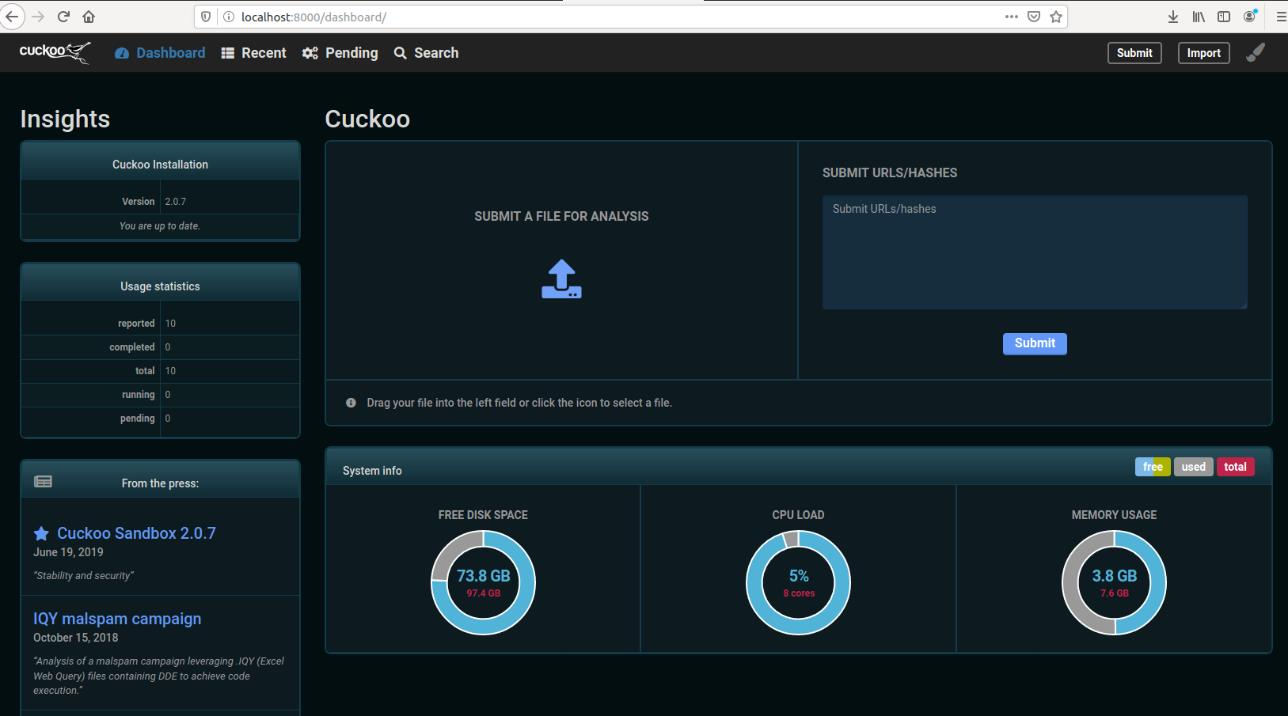Click the 'You are up to date.' text
1288x716 pixels.
click(160, 226)
